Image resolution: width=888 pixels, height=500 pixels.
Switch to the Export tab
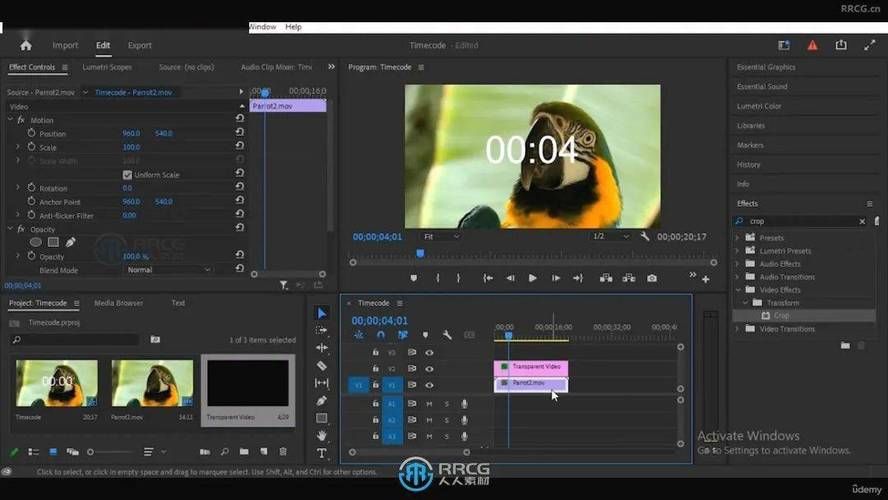pos(139,45)
